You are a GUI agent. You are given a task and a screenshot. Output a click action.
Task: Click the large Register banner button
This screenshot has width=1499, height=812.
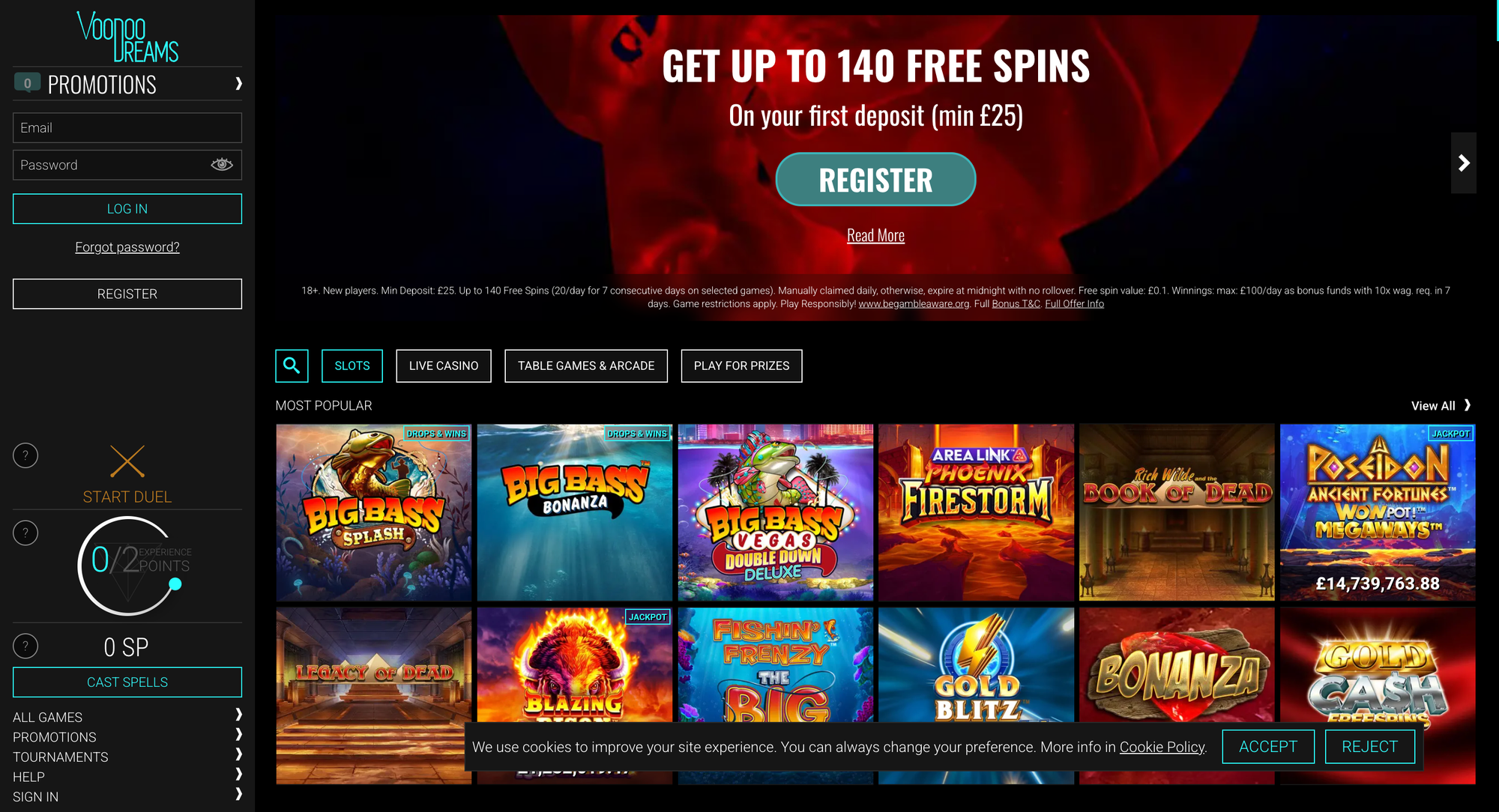875,180
